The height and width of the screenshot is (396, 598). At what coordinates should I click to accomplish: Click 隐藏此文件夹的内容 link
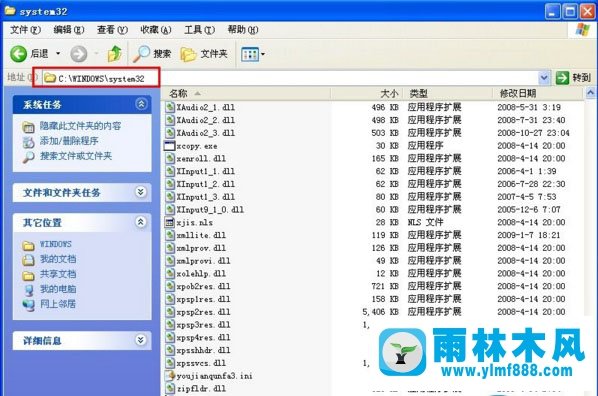[80, 126]
